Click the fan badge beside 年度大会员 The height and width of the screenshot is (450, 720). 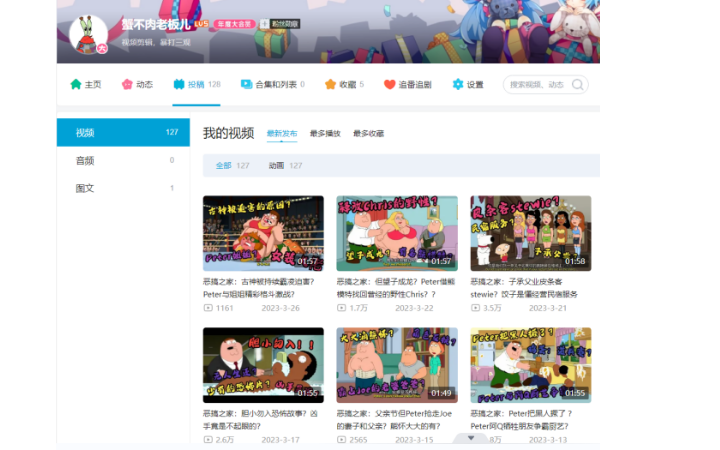[280, 24]
